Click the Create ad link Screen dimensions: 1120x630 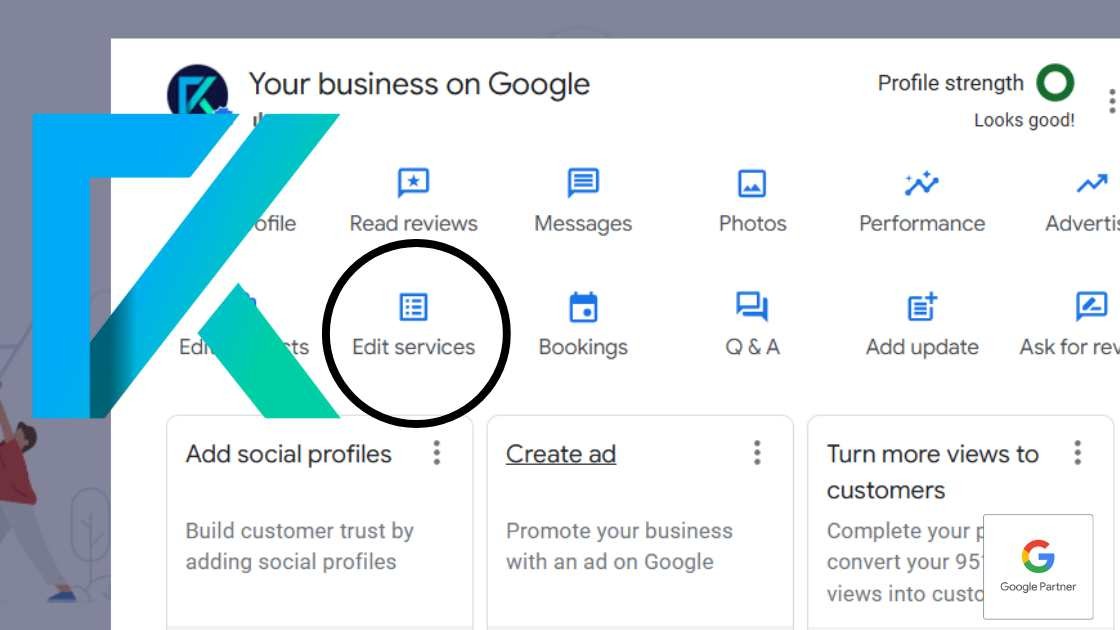[x=560, y=454]
